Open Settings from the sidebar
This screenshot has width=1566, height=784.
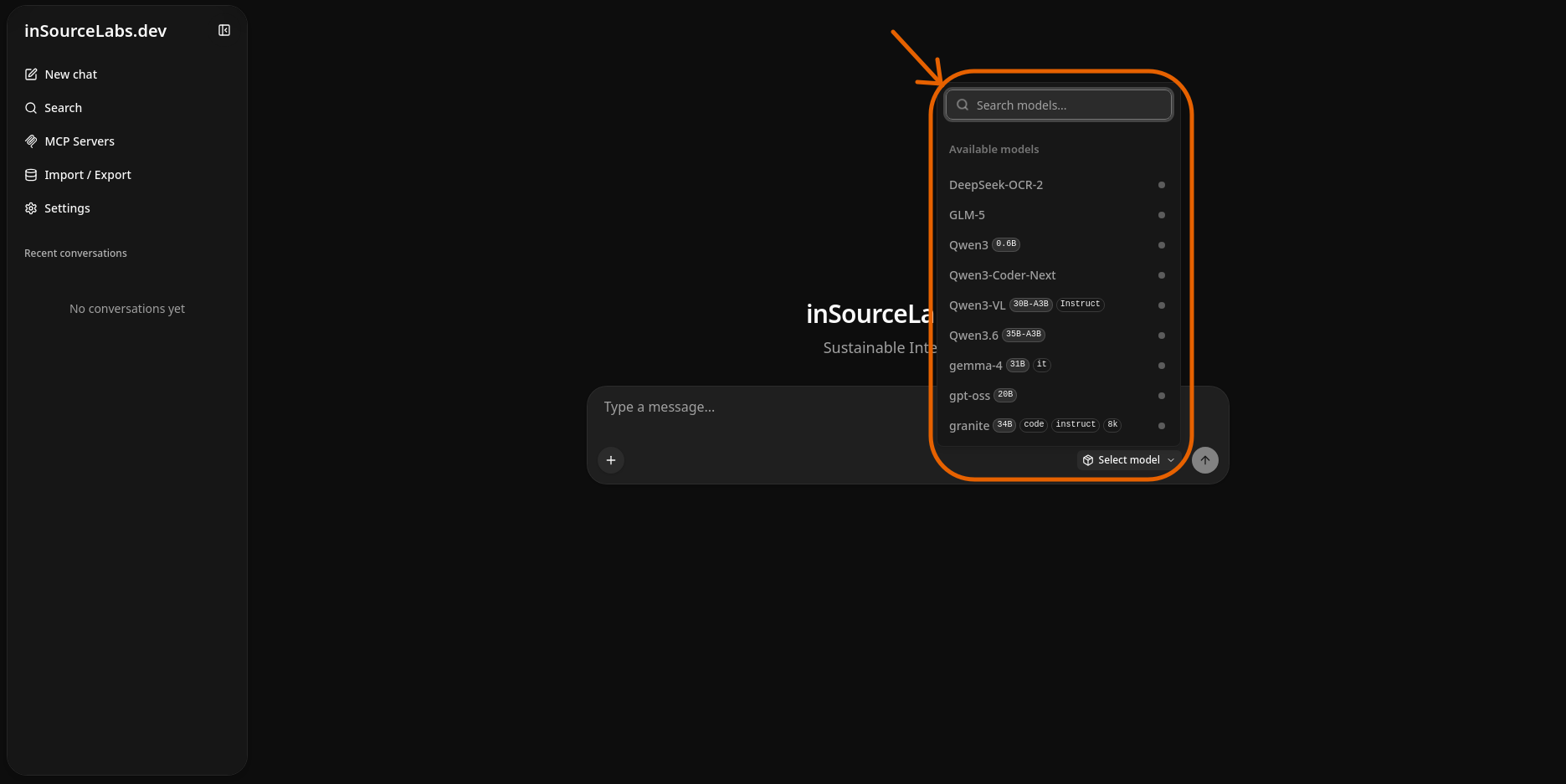click(127, 208)
